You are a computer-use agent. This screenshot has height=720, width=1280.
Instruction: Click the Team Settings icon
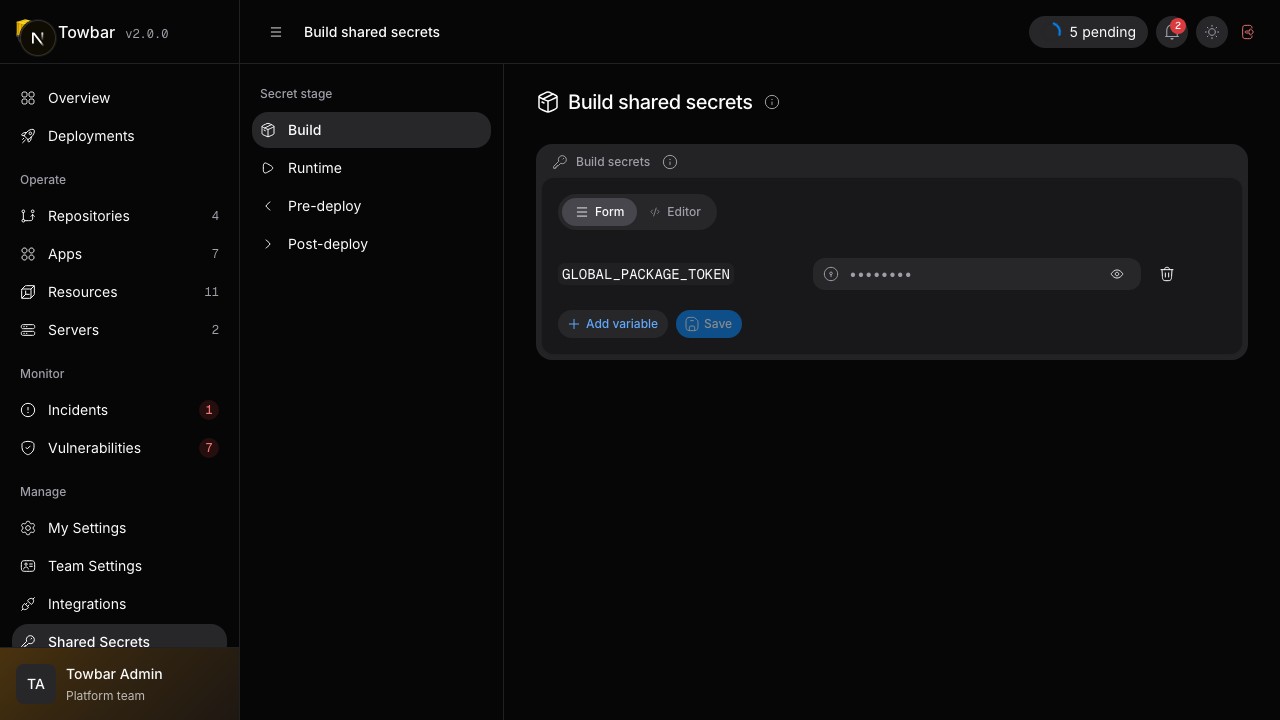(x=28, y=566)
